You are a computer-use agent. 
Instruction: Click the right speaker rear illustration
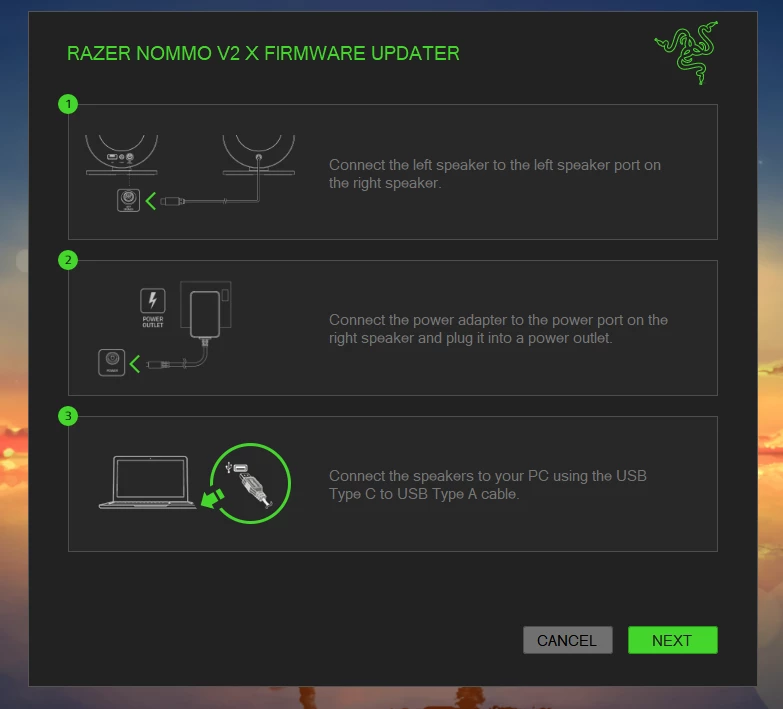pos(121,155)
